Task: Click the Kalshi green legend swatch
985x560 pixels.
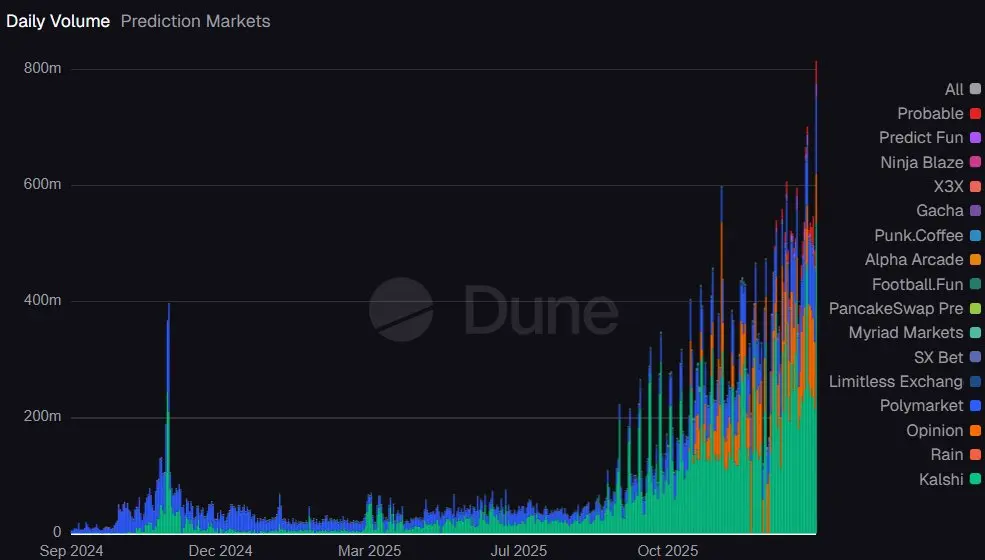Action: [x=975, y=480]
